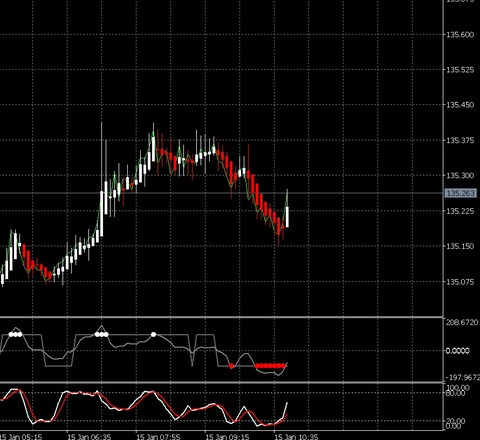Screen dimensions: 480x440
Task: Click the 135.300 price axis label
Action: (460, 176)
